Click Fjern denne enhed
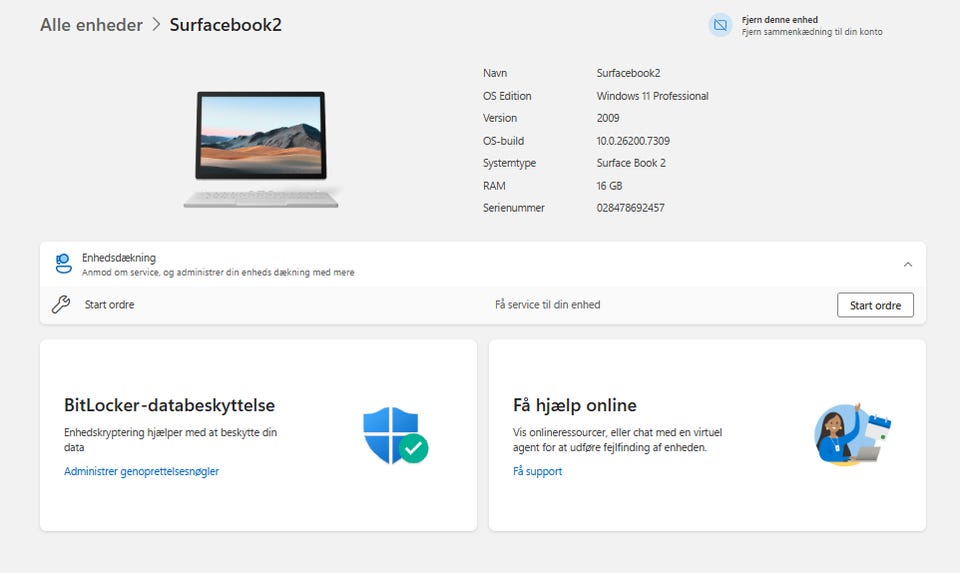960x573 pixels. pyautogui.click(x=779, y=20)
